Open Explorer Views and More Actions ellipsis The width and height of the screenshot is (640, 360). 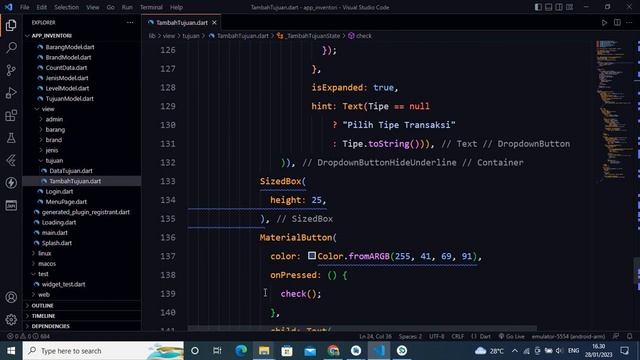click(130, 23)
